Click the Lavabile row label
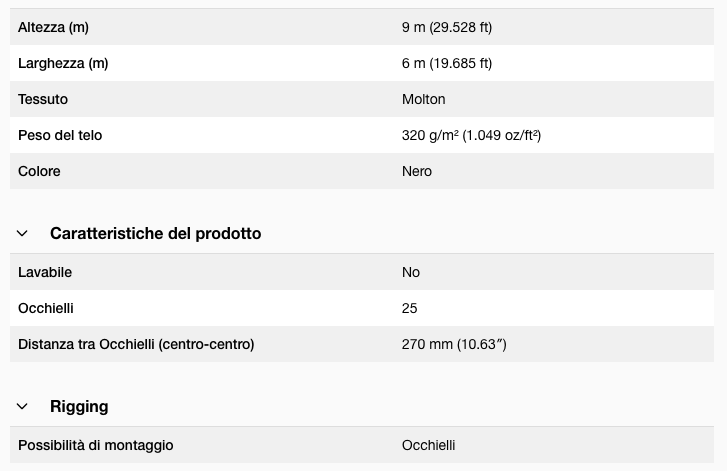The image size is (727, 471). 45,272
